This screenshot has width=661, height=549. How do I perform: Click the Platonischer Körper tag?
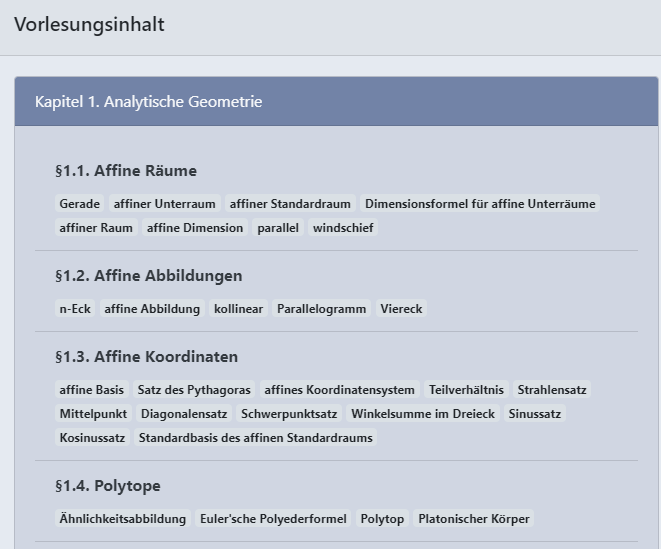pos(475,519)
